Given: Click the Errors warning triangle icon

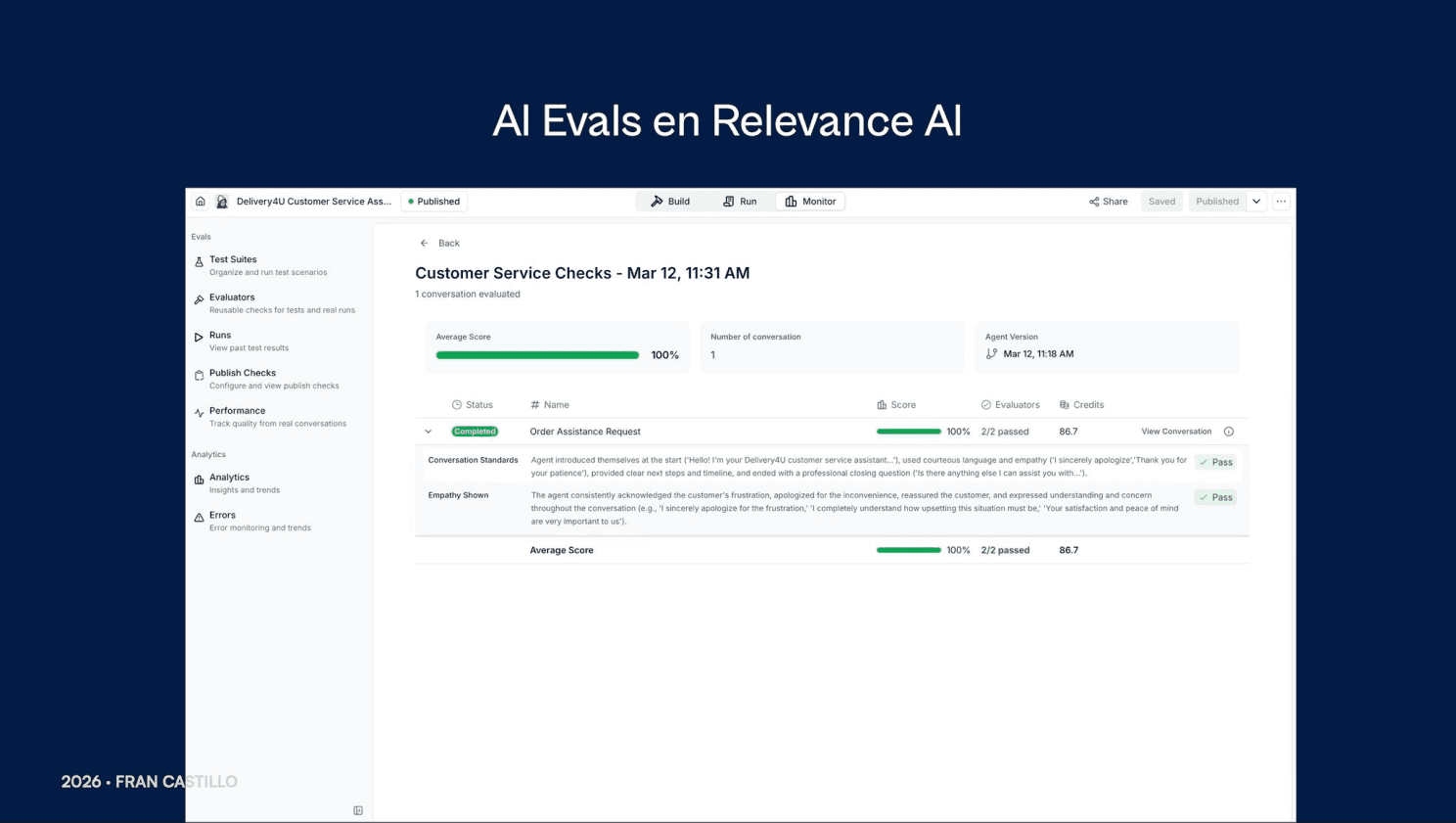Looking at the screenshot, I should 199,518.
